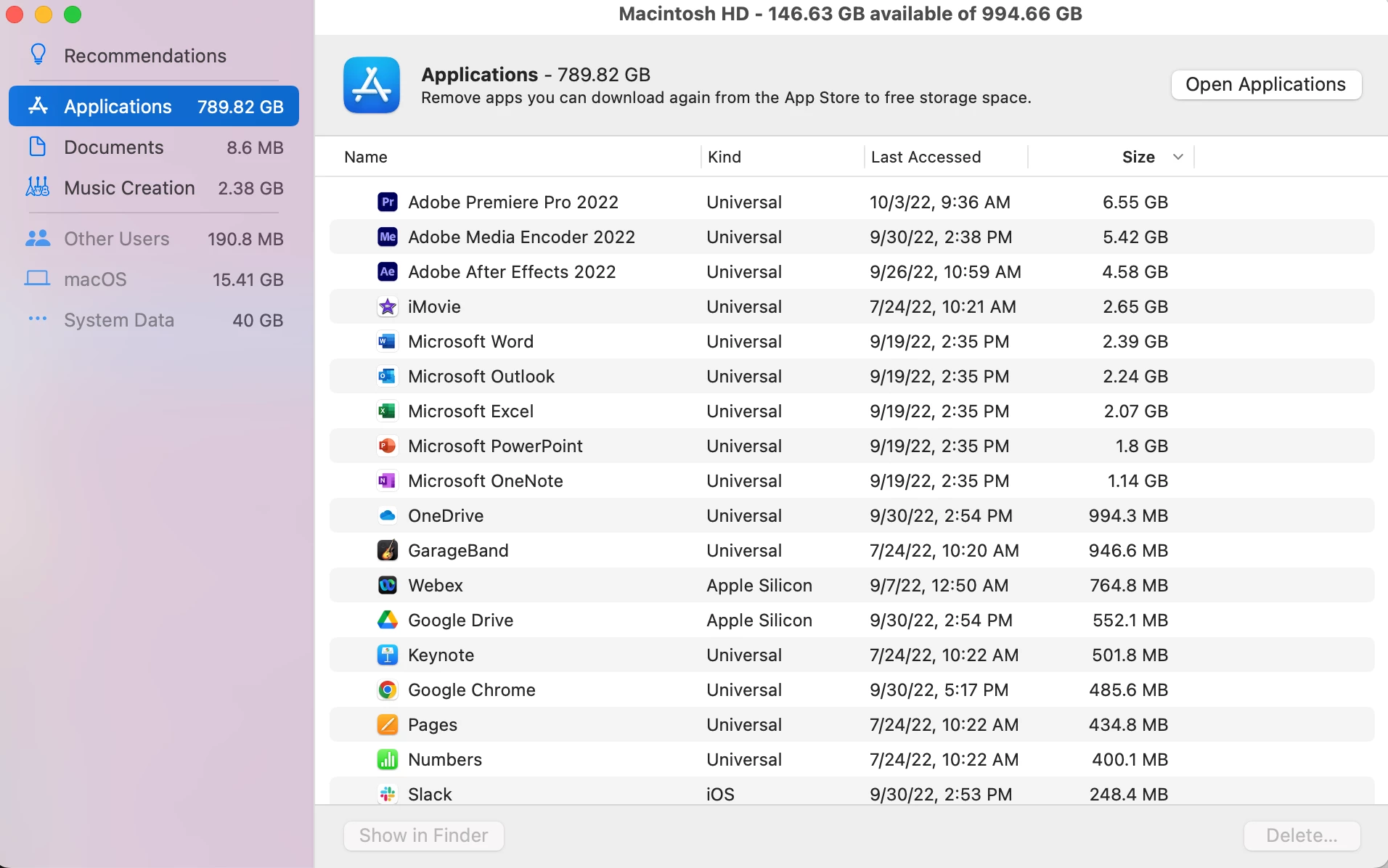
Task: Click the macOS laptop icon in sidebar
Action: pyautogui.click(x=38, y=279)
